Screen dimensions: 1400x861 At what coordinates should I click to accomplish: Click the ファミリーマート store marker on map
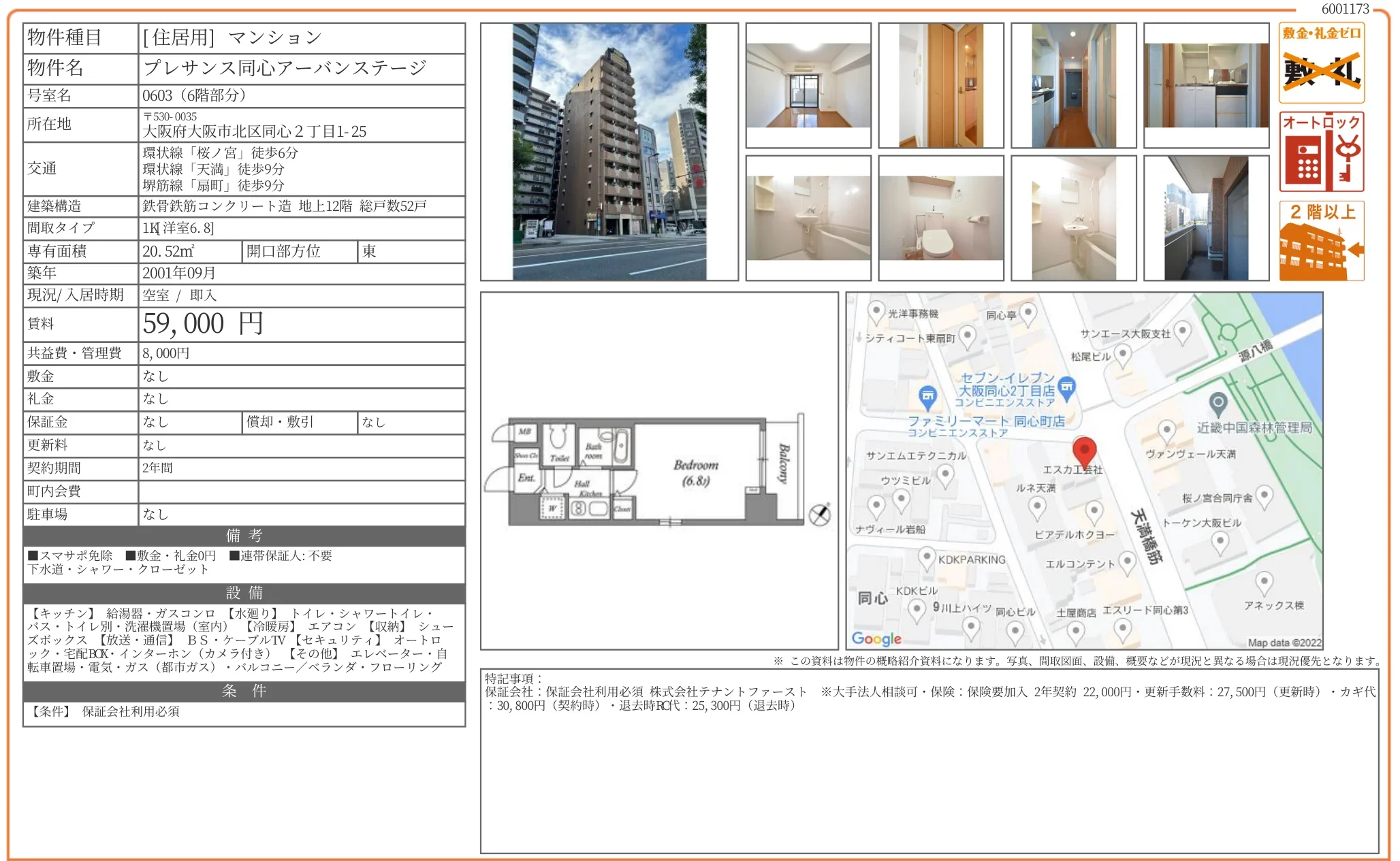click(x=927, y=396)
